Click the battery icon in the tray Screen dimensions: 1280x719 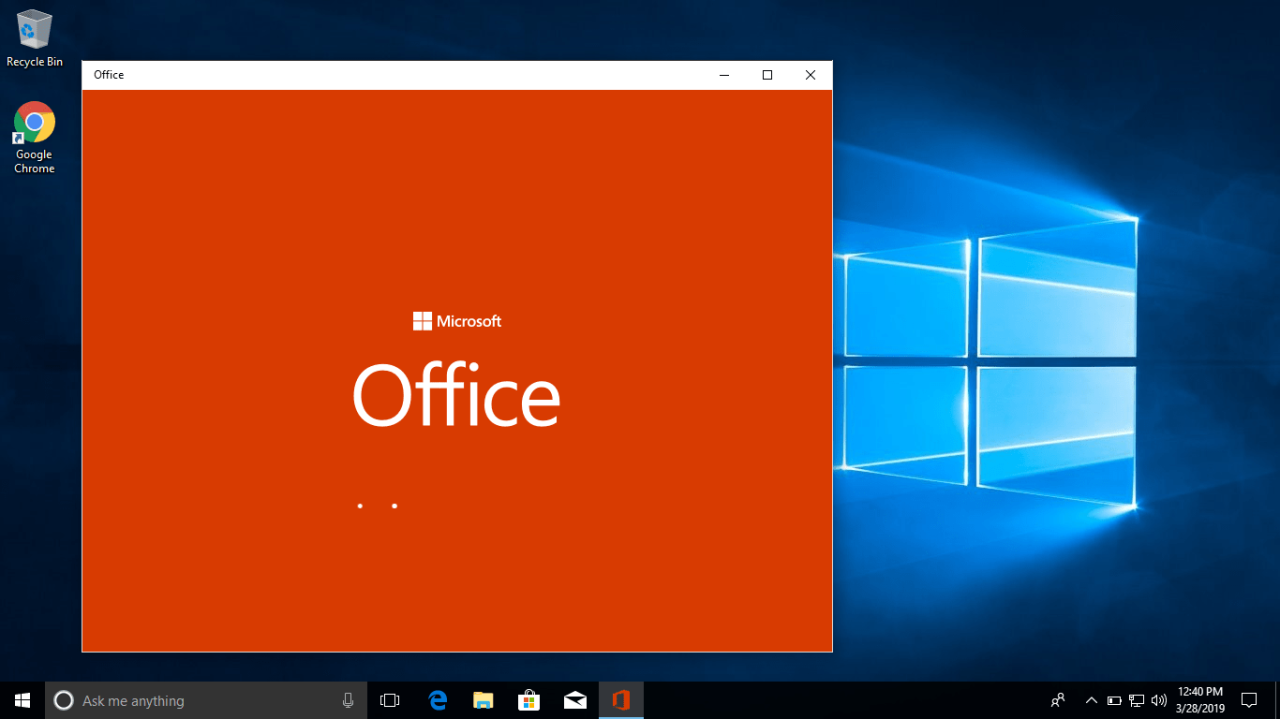tap(1113, 700)
